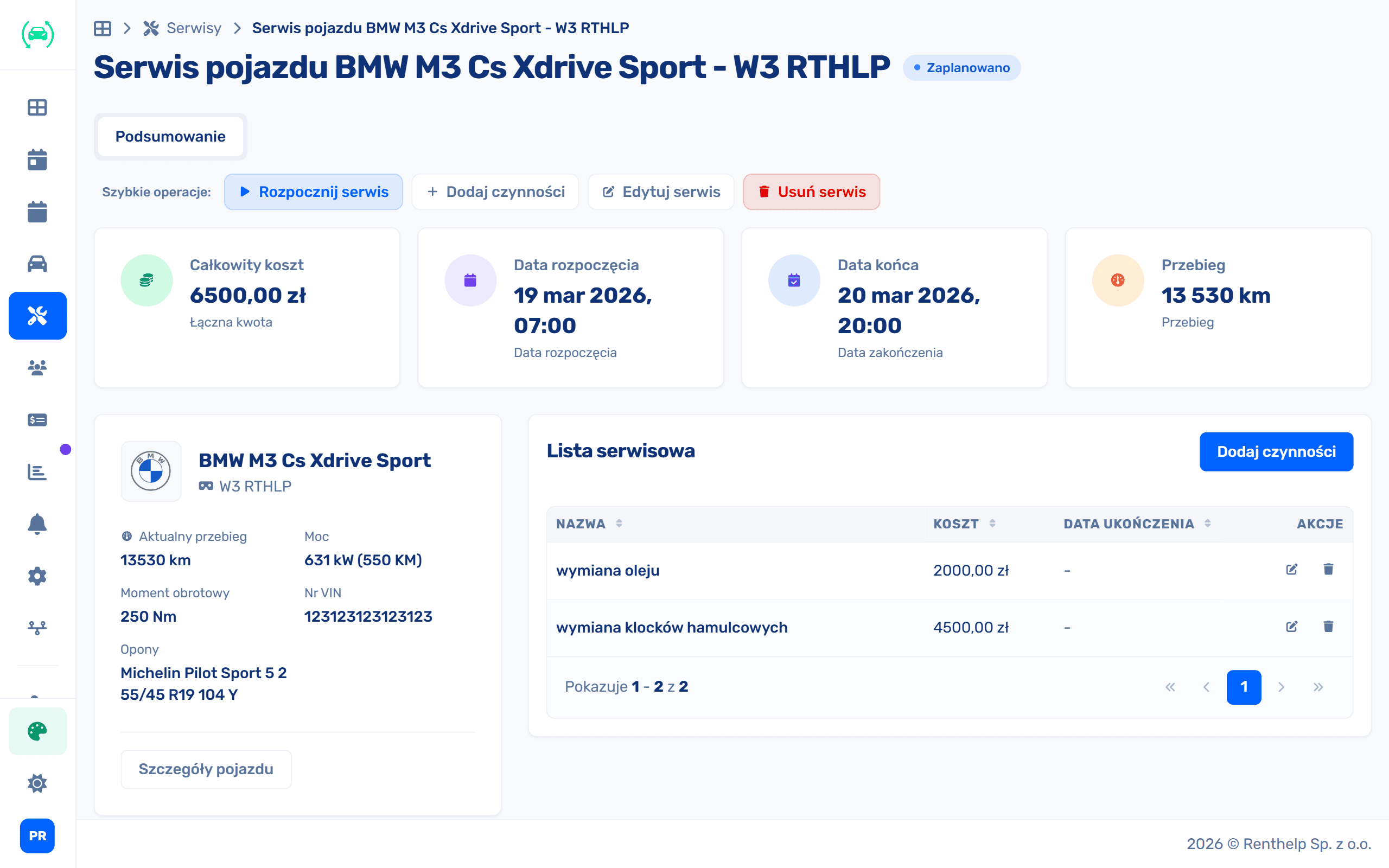
Task: Open the vehicles car icon in sidebar
Action: pyautogui.click(x=37, y=264)
